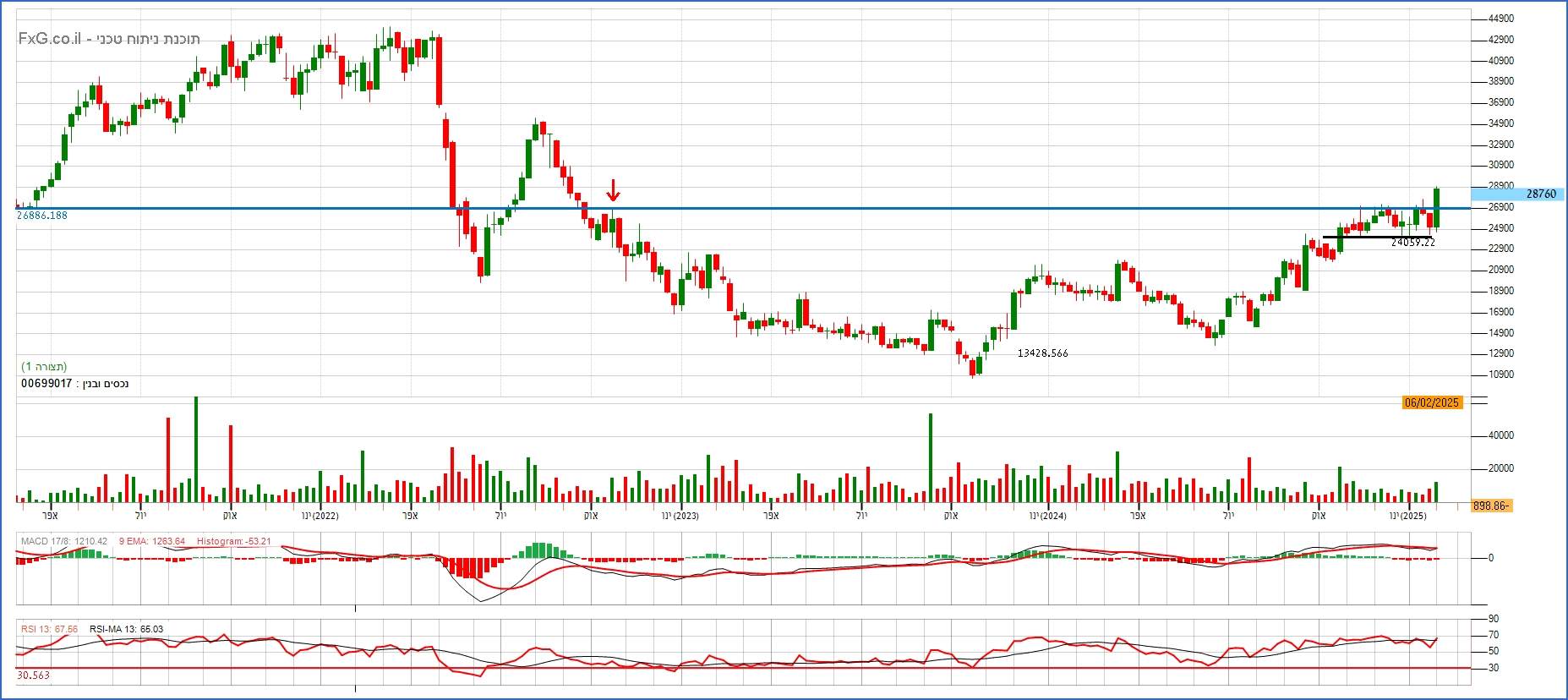Click the symbol label נכסים ובנין : 00699017

coord(75,384)
